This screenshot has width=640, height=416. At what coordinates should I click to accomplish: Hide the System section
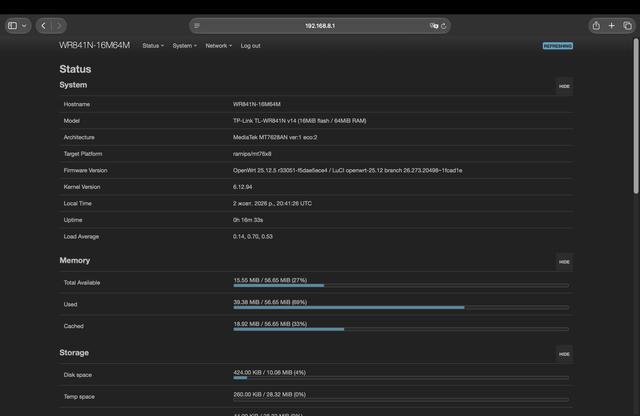564,86
